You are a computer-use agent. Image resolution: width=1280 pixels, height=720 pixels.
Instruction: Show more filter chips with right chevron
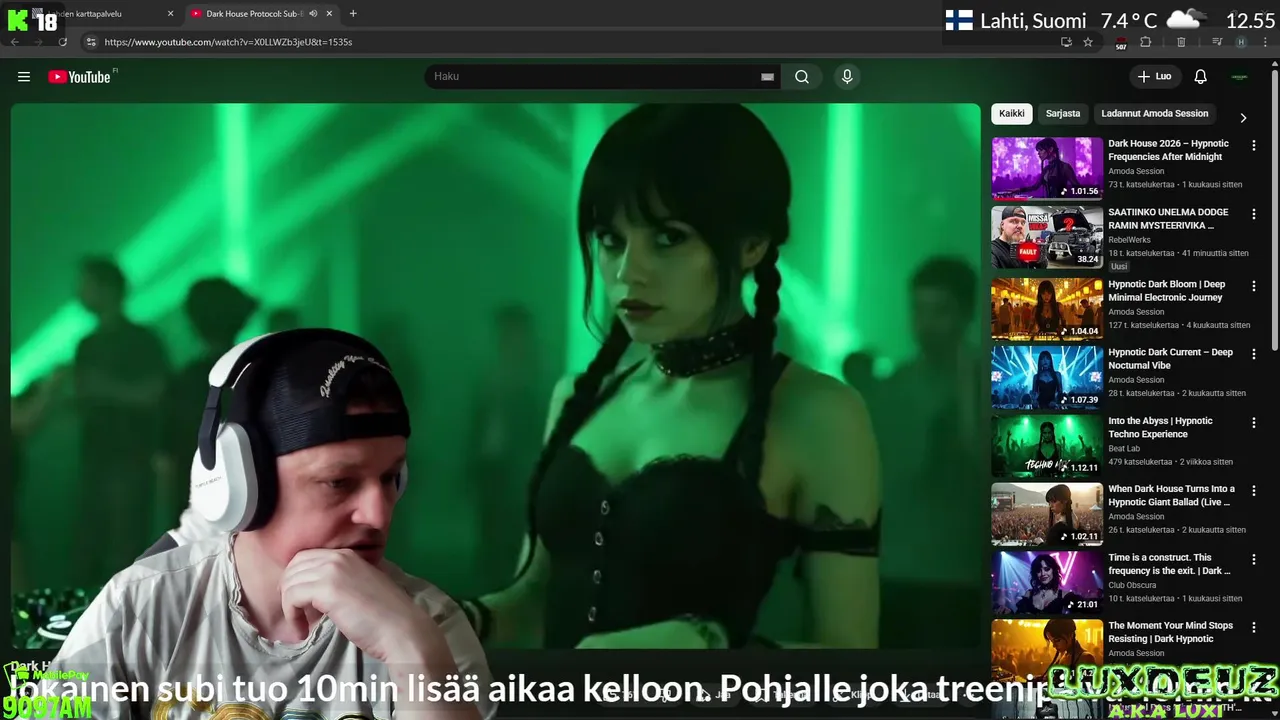click(x=1243, y=117)
